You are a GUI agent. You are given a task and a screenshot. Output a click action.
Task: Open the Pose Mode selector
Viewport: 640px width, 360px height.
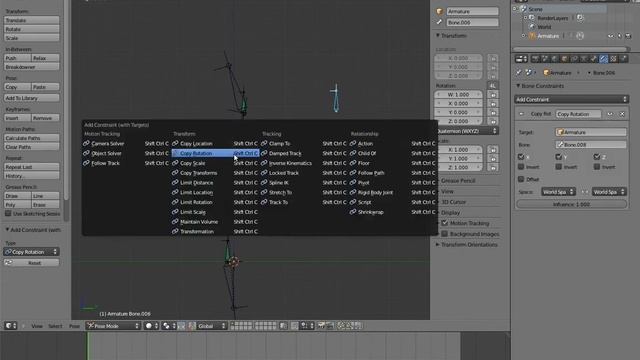[113, 326]
